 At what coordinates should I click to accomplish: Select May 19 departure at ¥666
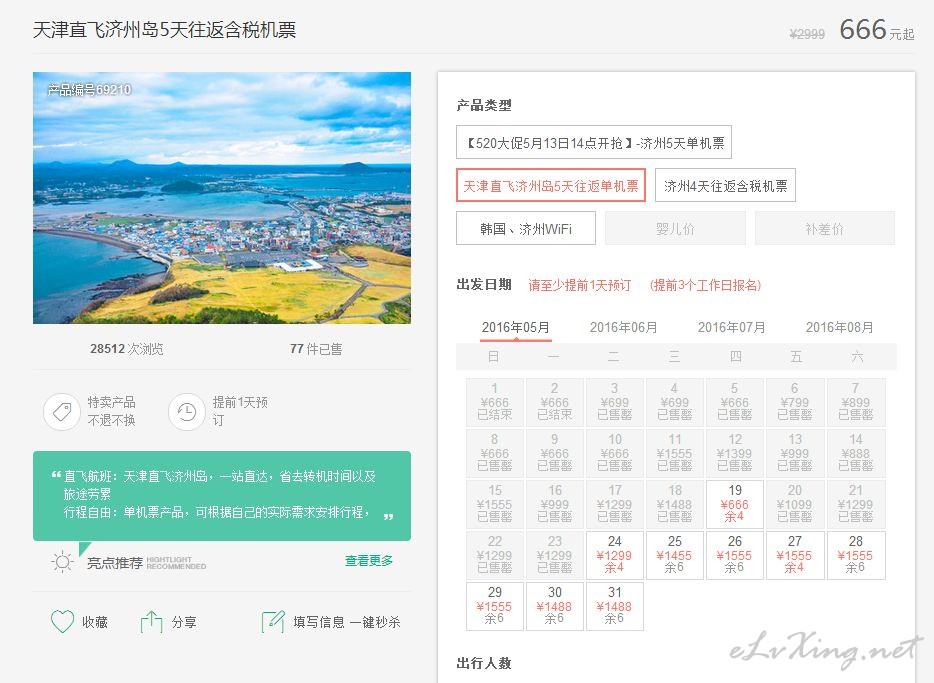734,504
